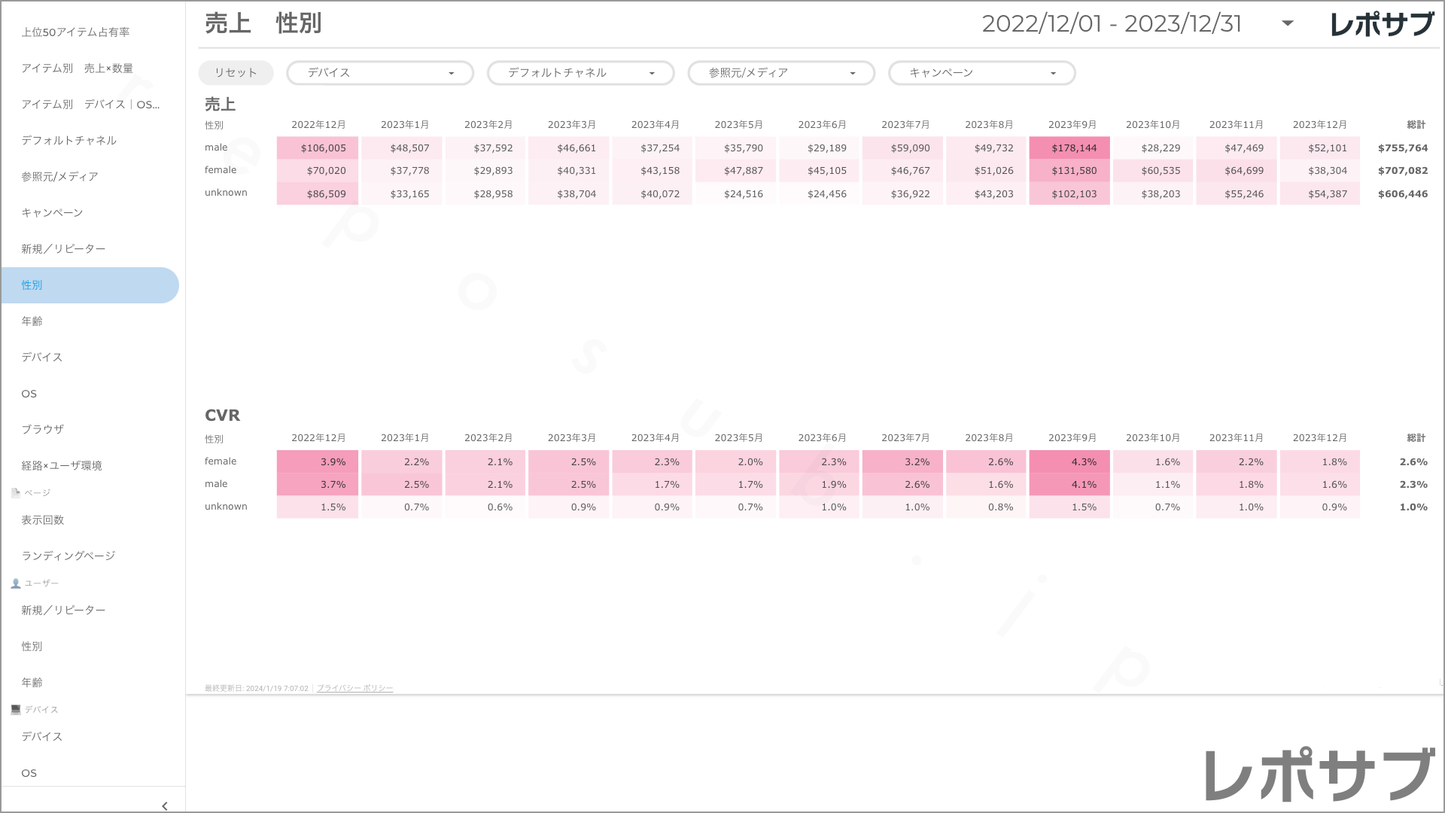Click the laptop icon beside デバイス header
Image resolution: width=1445 pixels, height=813 pixels.
tap(16, 709)
